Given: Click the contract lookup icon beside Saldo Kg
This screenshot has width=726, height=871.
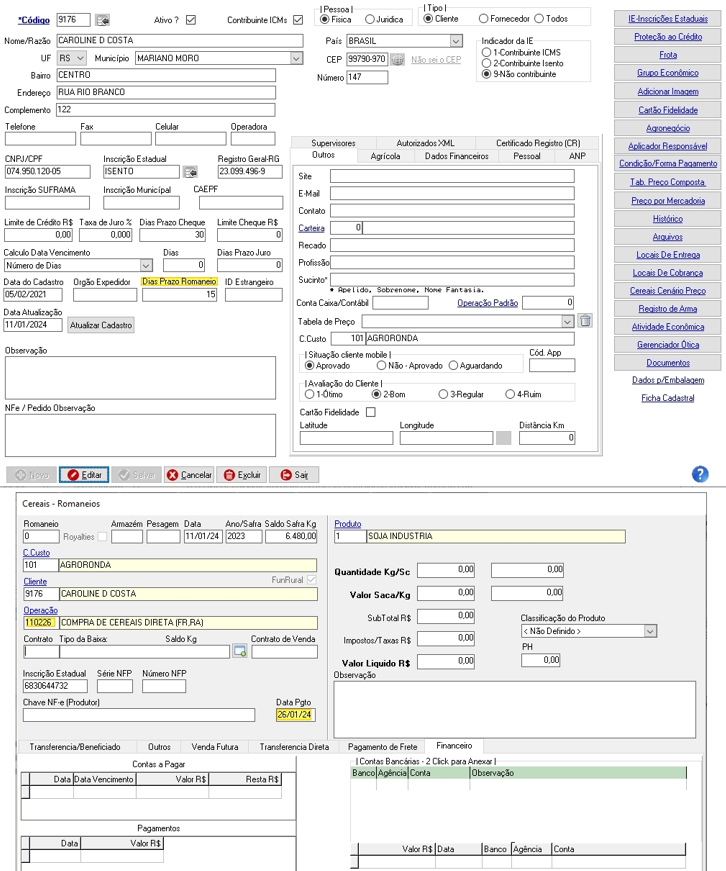Looking at the screenshot, I should [x=239, y=652].
